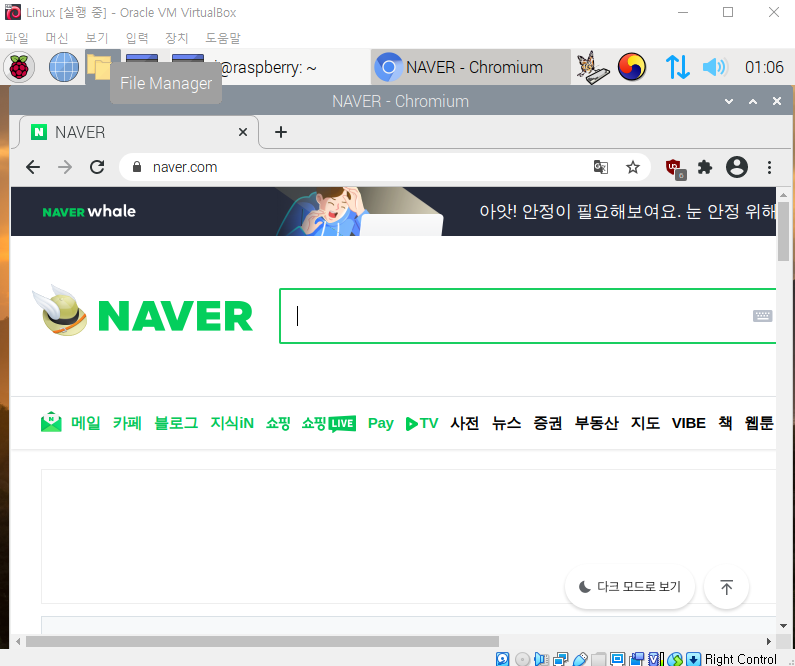The width and height of the screenshot is (795, 666).
Task: Click VirtualBox shared folders status icon
Action: coord(598,659)
